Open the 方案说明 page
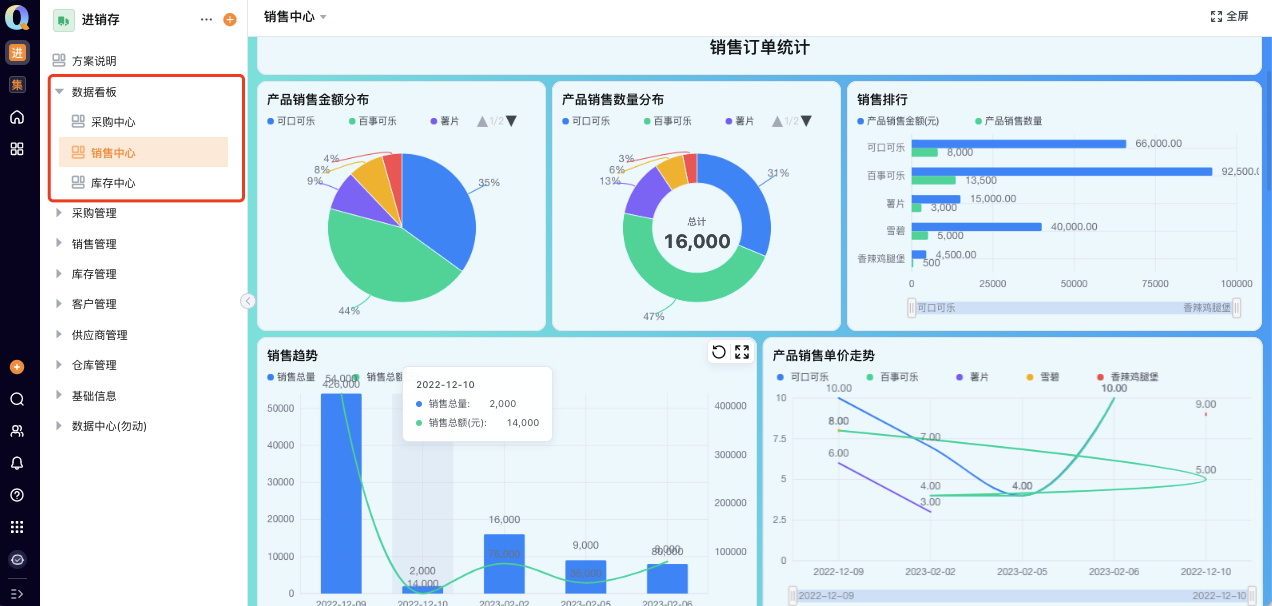Screen dimensions: 1272x606 [93, 61]
